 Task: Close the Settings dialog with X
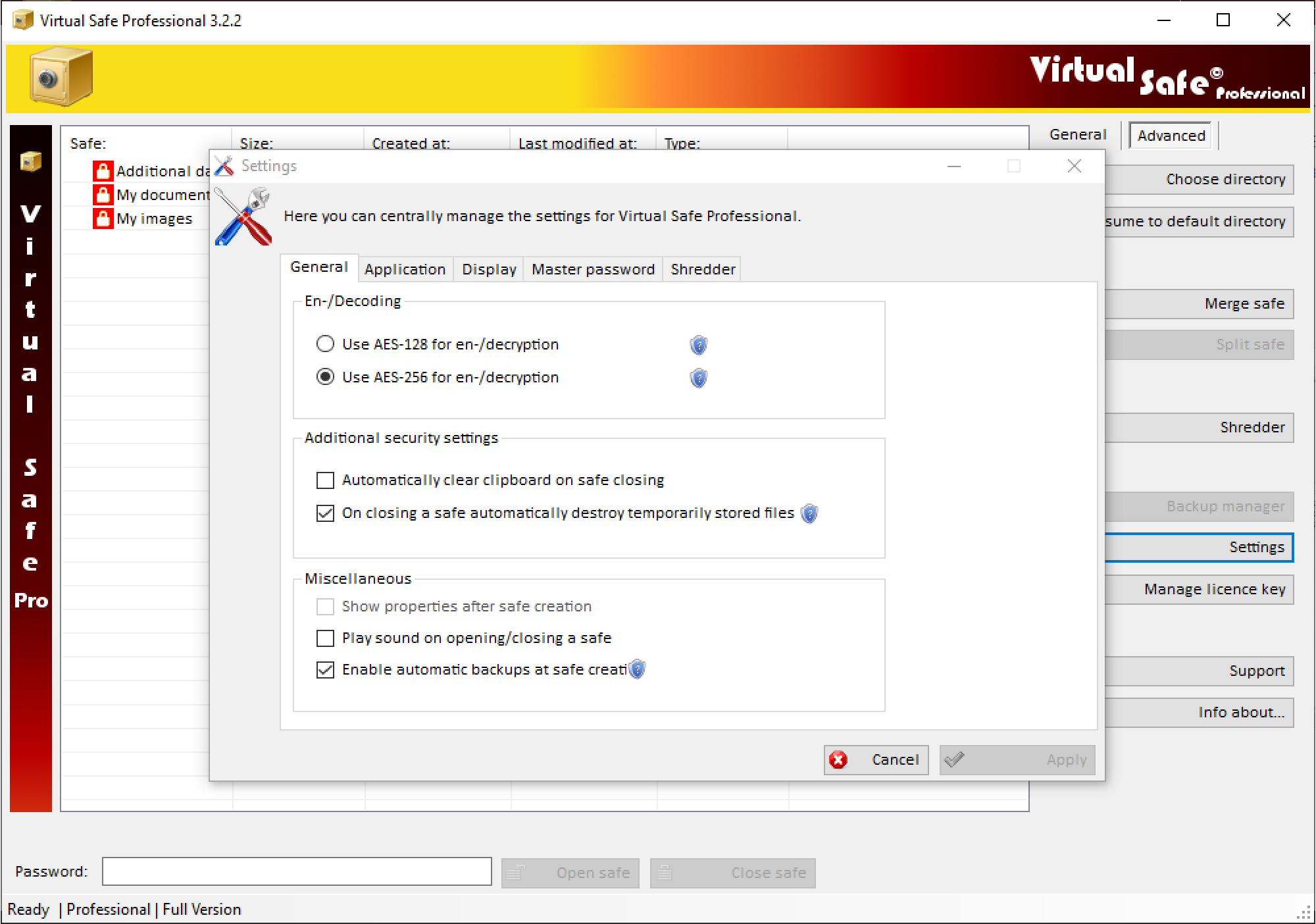1075,166
